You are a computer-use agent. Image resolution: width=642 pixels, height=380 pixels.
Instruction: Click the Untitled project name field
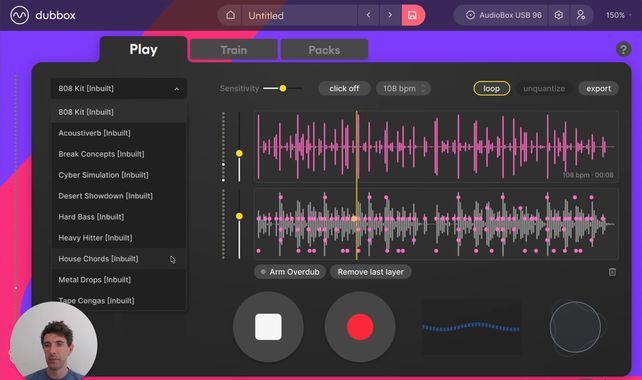point(301,15)
